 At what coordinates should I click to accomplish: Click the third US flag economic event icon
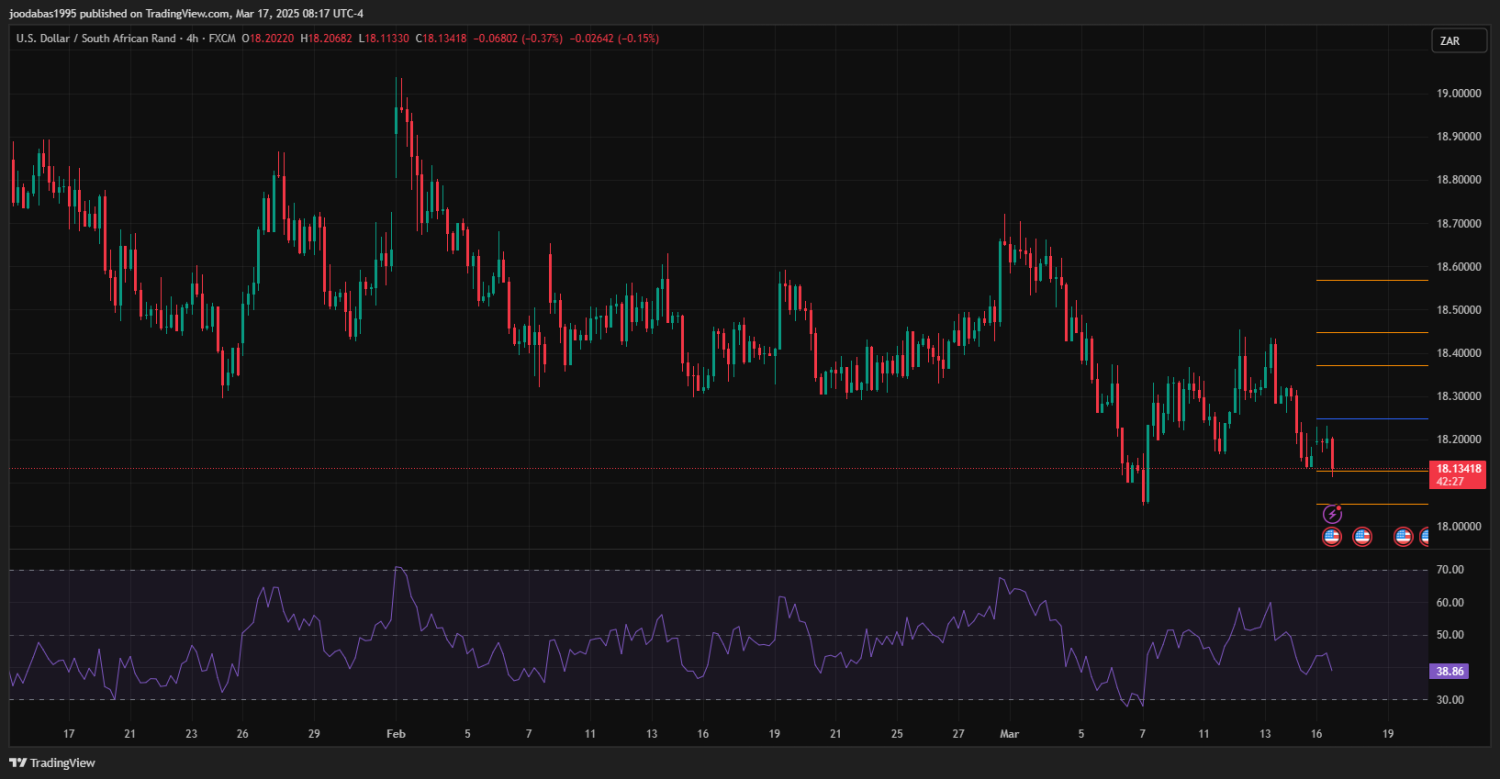point(1403,537)
